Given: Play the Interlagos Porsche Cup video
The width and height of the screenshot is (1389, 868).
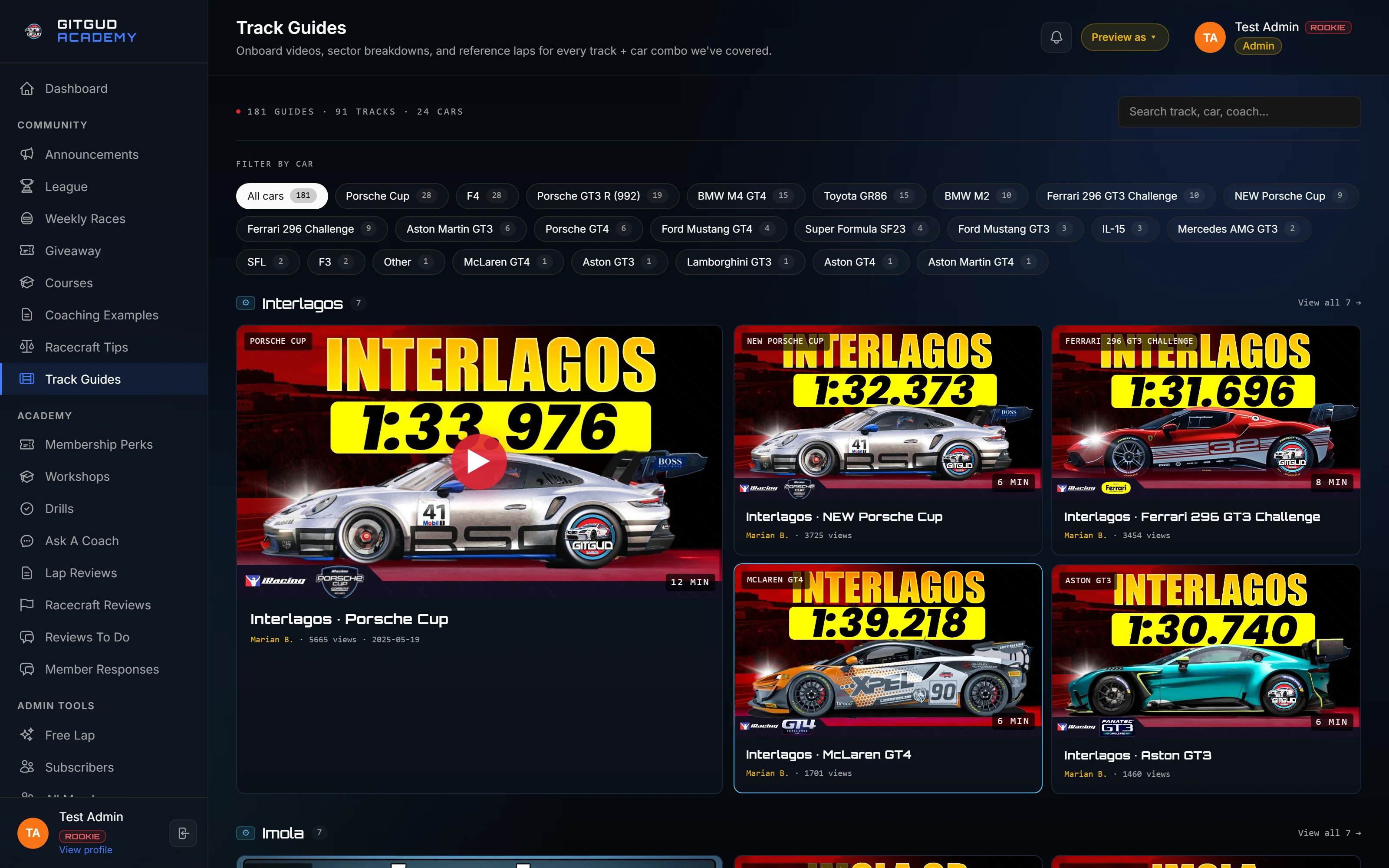Looking at the screenshot, I should click(479, 461).
